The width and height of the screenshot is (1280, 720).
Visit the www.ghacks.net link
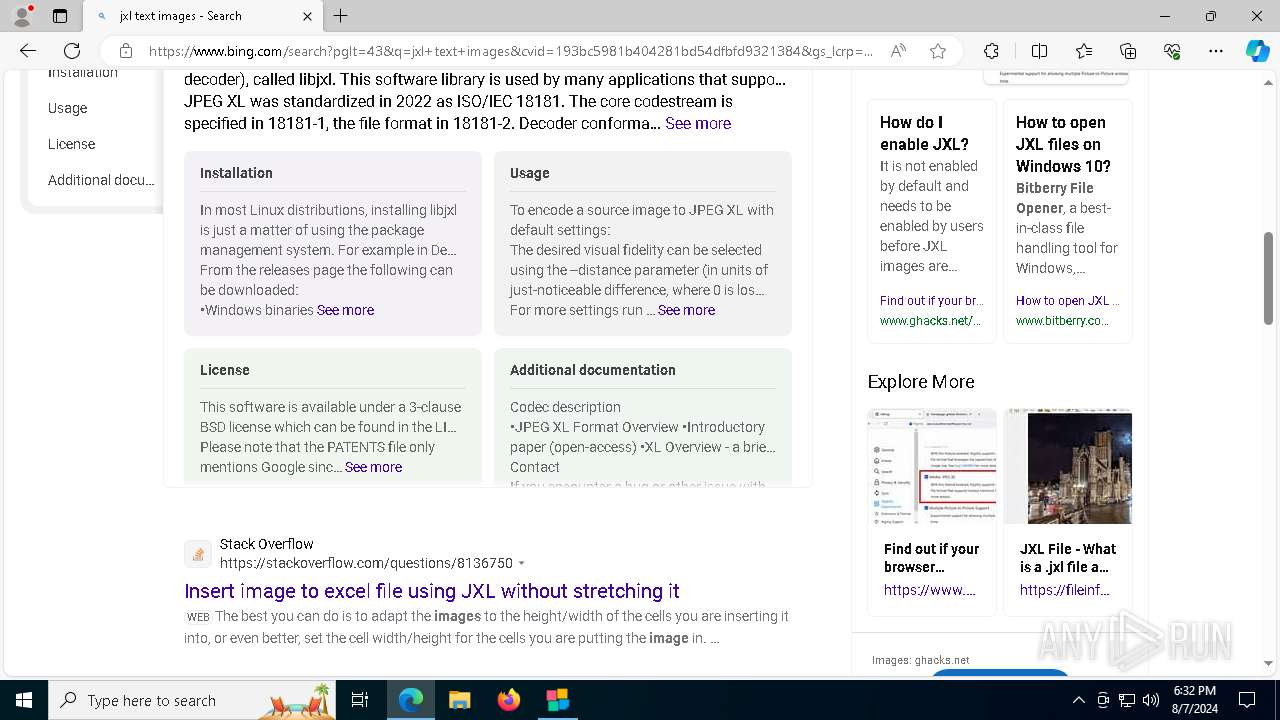tap(930, 321)
